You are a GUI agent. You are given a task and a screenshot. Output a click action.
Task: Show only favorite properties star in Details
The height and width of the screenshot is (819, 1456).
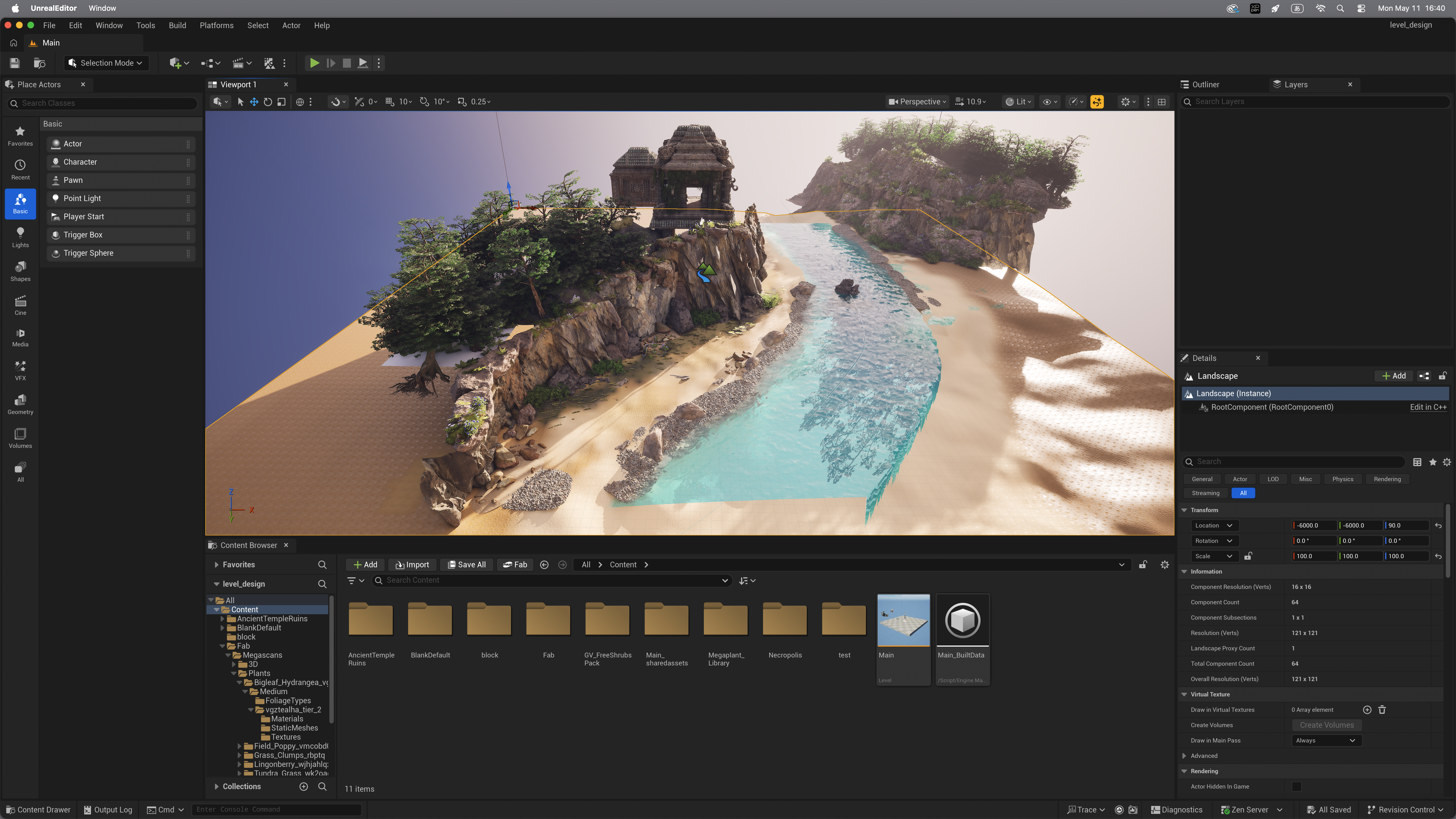coord(1432,462)
